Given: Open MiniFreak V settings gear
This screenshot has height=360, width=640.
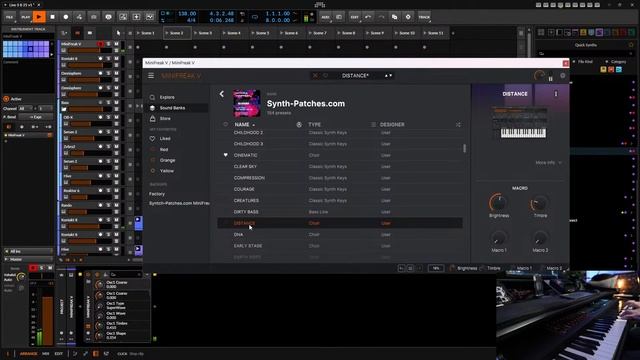Looking at the screenshot, I should coord(563,76).
